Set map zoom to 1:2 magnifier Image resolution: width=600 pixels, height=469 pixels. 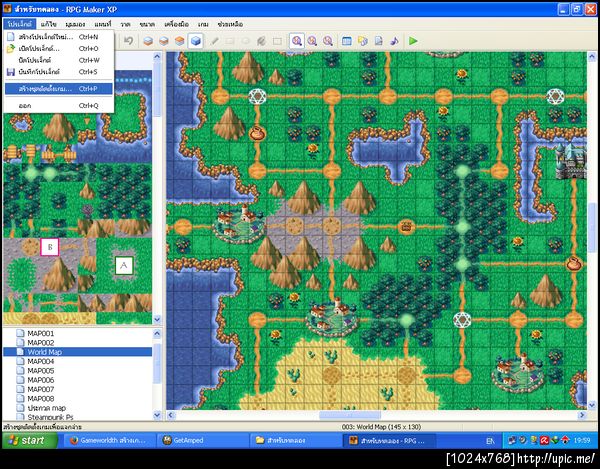click(x=312, y=41)
